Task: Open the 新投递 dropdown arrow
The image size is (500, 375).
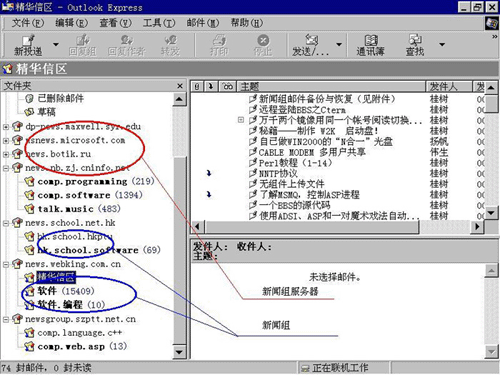Action: [56, 44]
